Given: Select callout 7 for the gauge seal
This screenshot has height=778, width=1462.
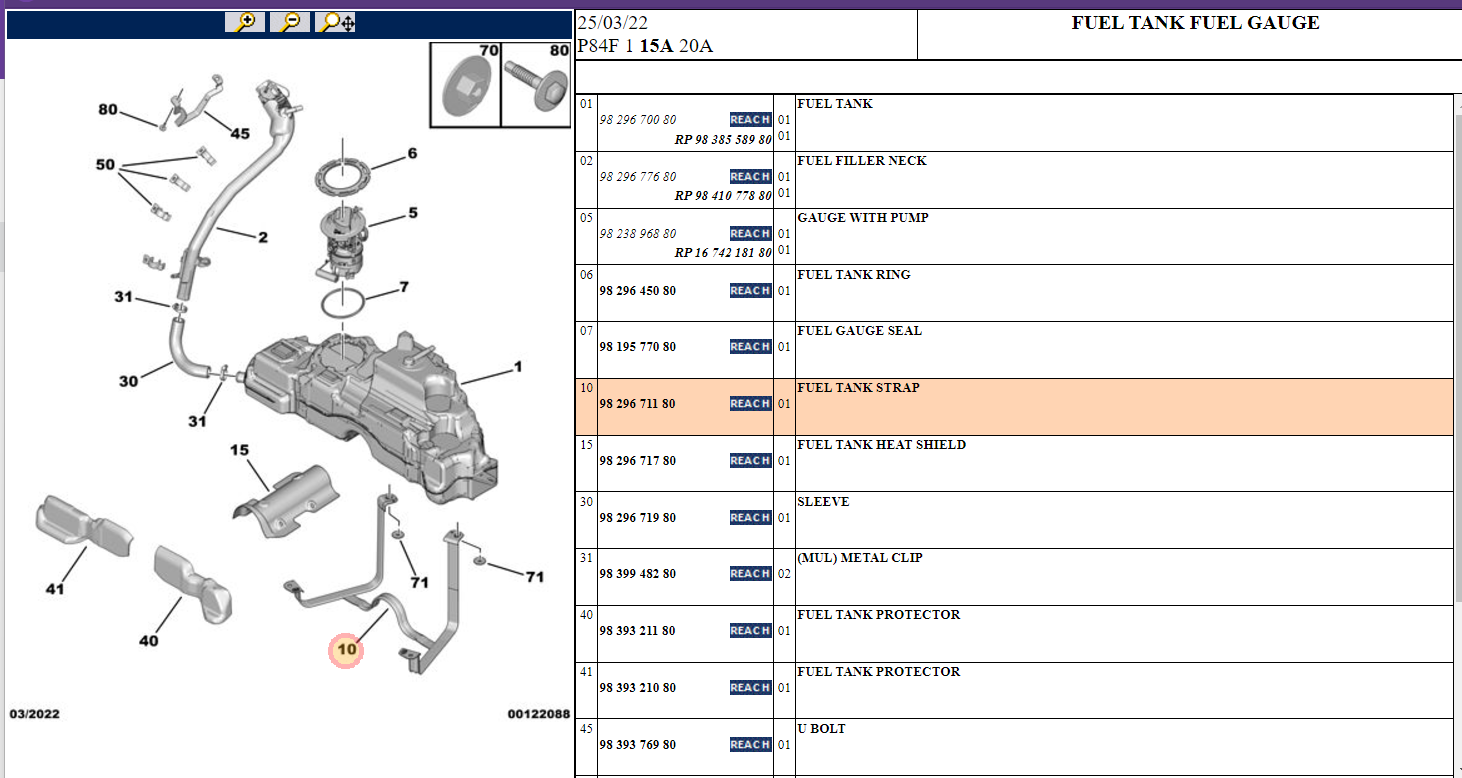Looking at the screenshot, I should pos(404,287).
